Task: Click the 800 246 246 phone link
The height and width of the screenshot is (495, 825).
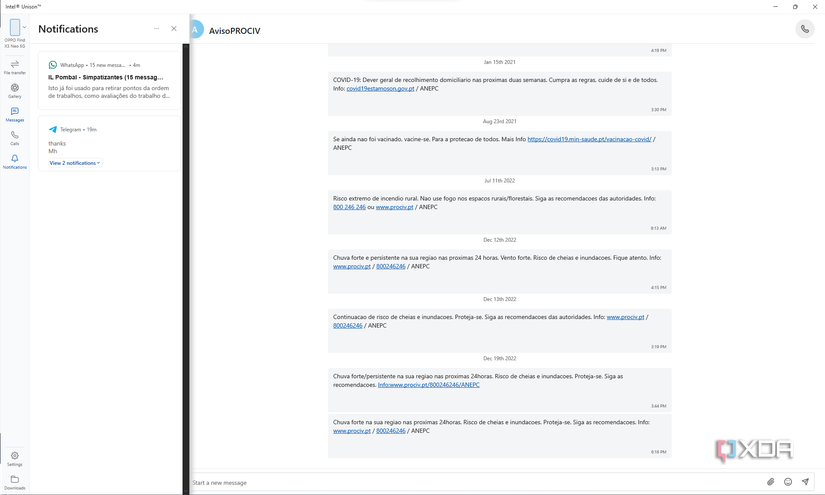Action: [349, 207]
